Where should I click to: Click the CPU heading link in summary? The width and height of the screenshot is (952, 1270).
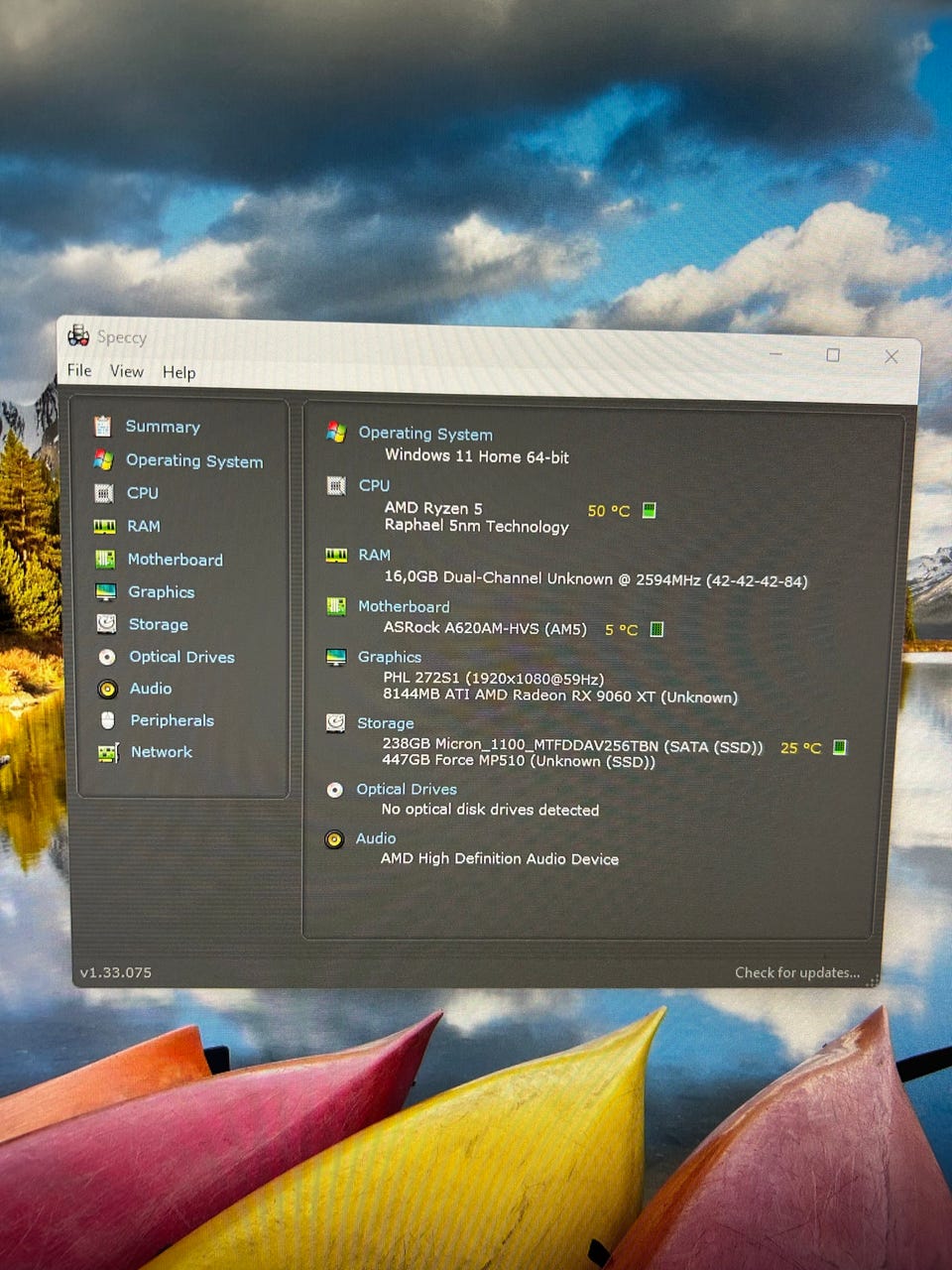point(374,485)
